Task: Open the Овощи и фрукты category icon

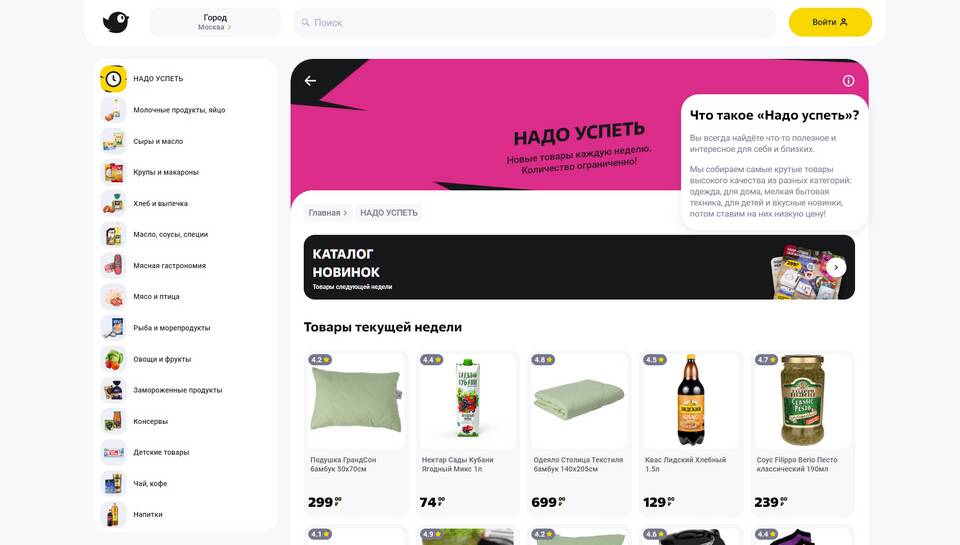Action: click(x=113, y=359)
